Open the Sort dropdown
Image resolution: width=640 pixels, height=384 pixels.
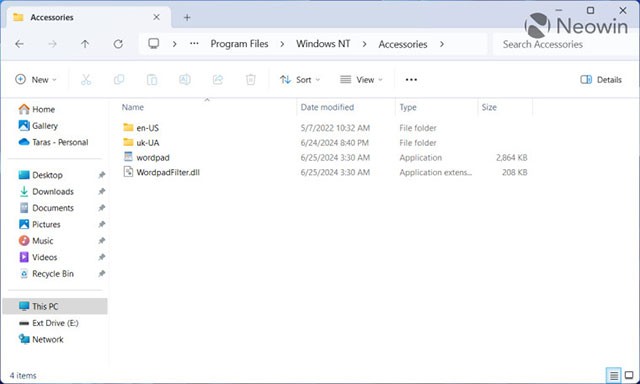click(300, 80)
